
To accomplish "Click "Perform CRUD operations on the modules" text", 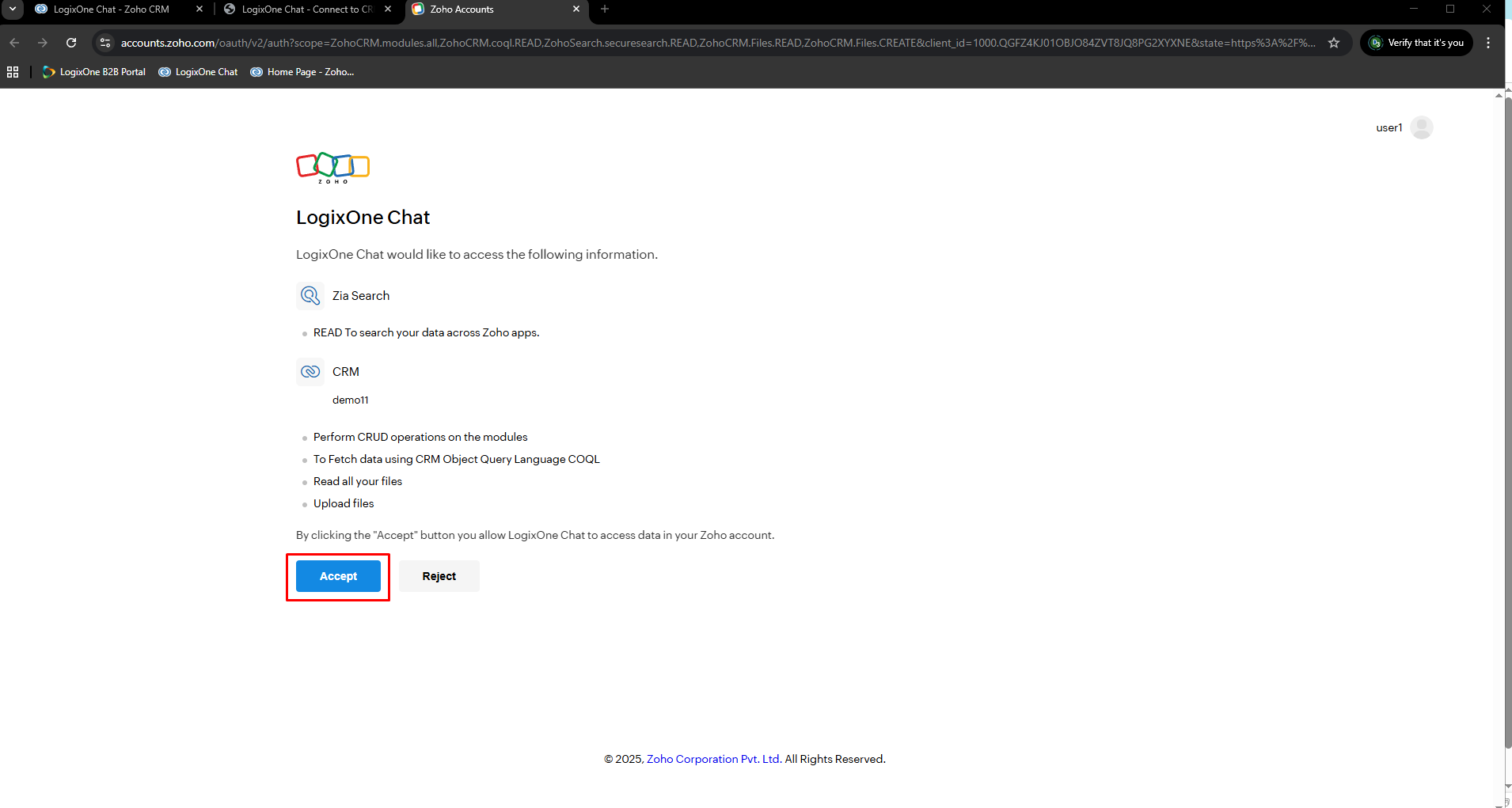I will (x=420, y=437).
